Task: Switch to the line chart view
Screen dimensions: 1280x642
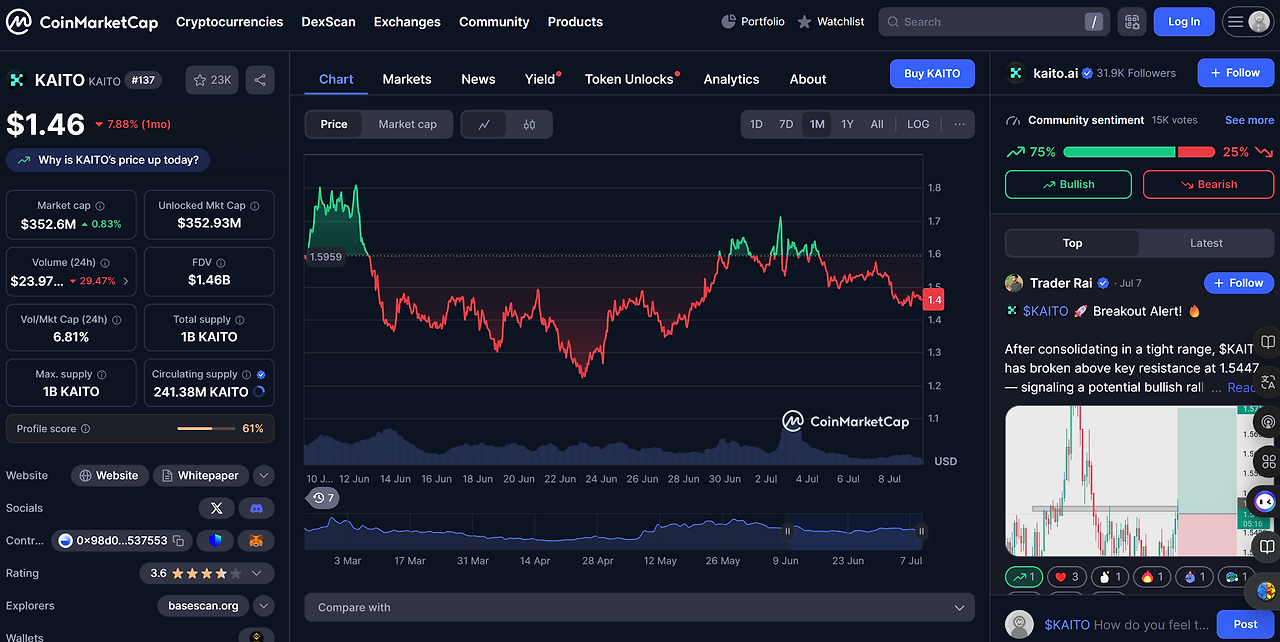Action: pos(484,124)
